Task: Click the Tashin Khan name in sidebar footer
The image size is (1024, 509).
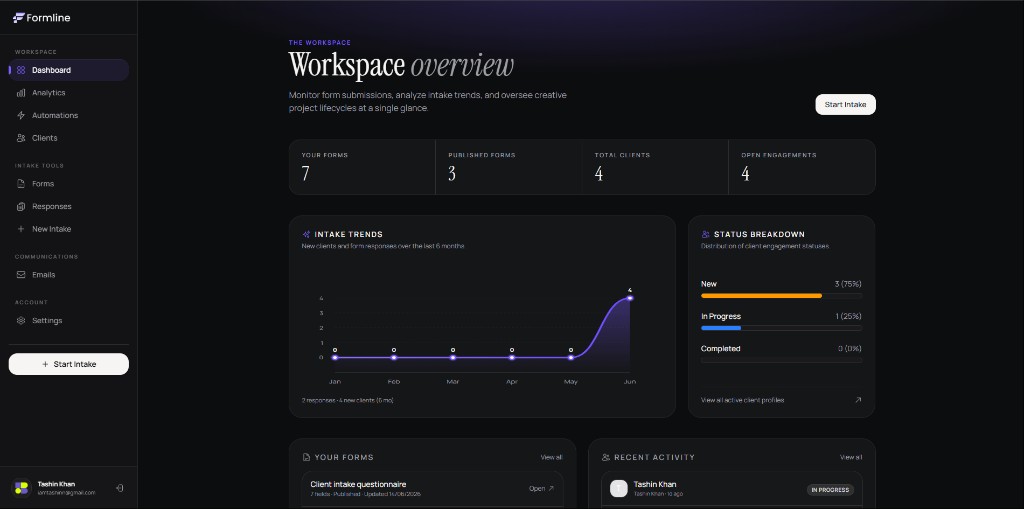Action: tap(56, 484)
